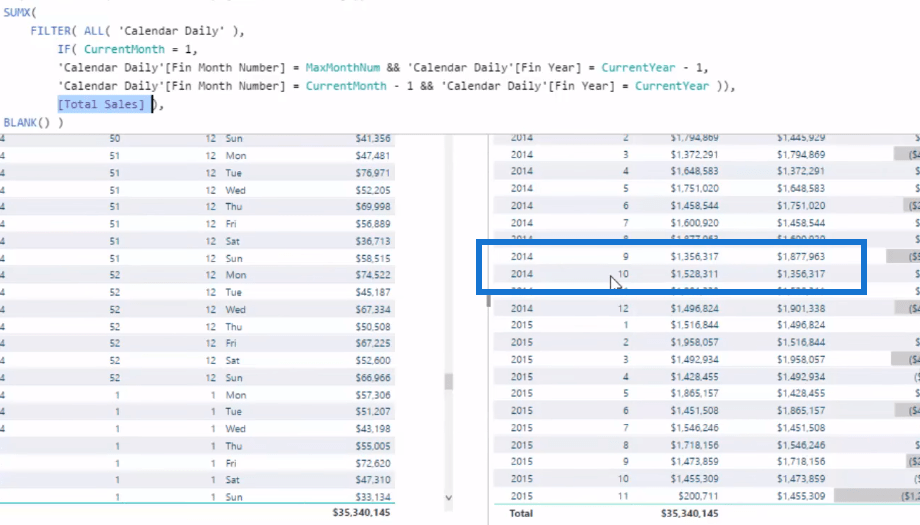Select $1,492,934 in the 2015 month 3 row

(x=695, y=360)
